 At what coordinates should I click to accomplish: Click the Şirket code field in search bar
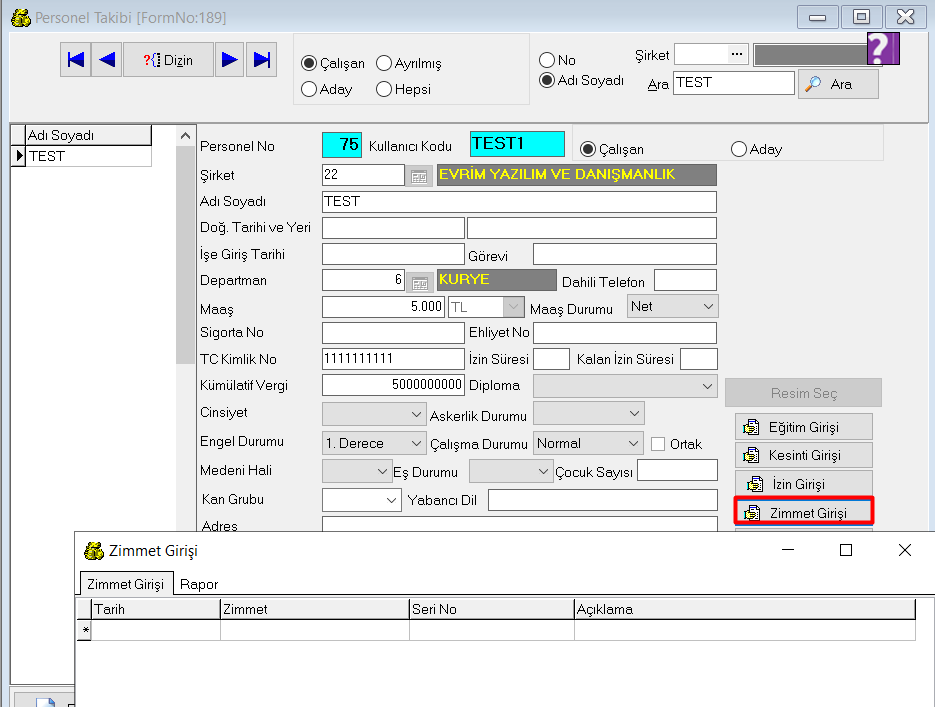[x=702, y=54]
